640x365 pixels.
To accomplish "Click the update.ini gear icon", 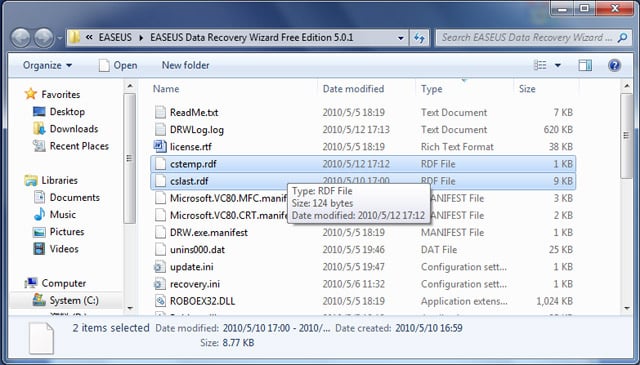I will pos(159,267).
